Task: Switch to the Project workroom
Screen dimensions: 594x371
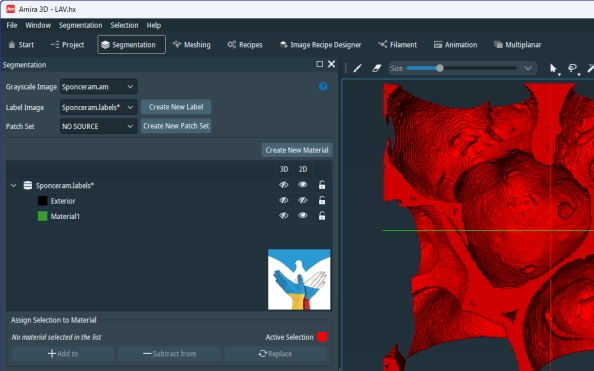Action: [x=67, y=45]
